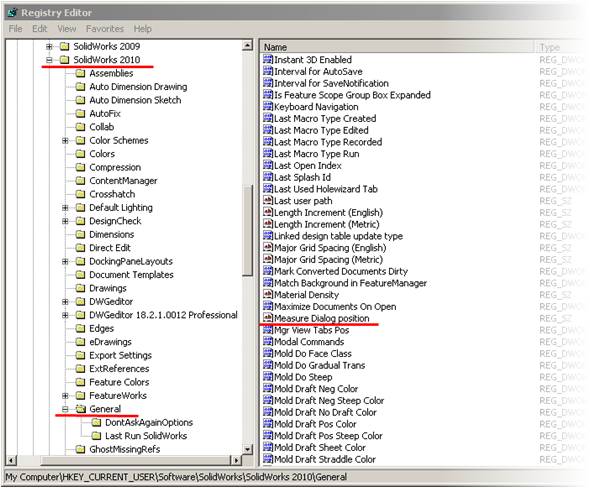This screenshot has width=590, height=488.
Task: Select the Last Macro Type Recorded value
Action: (x=328, y=142)
